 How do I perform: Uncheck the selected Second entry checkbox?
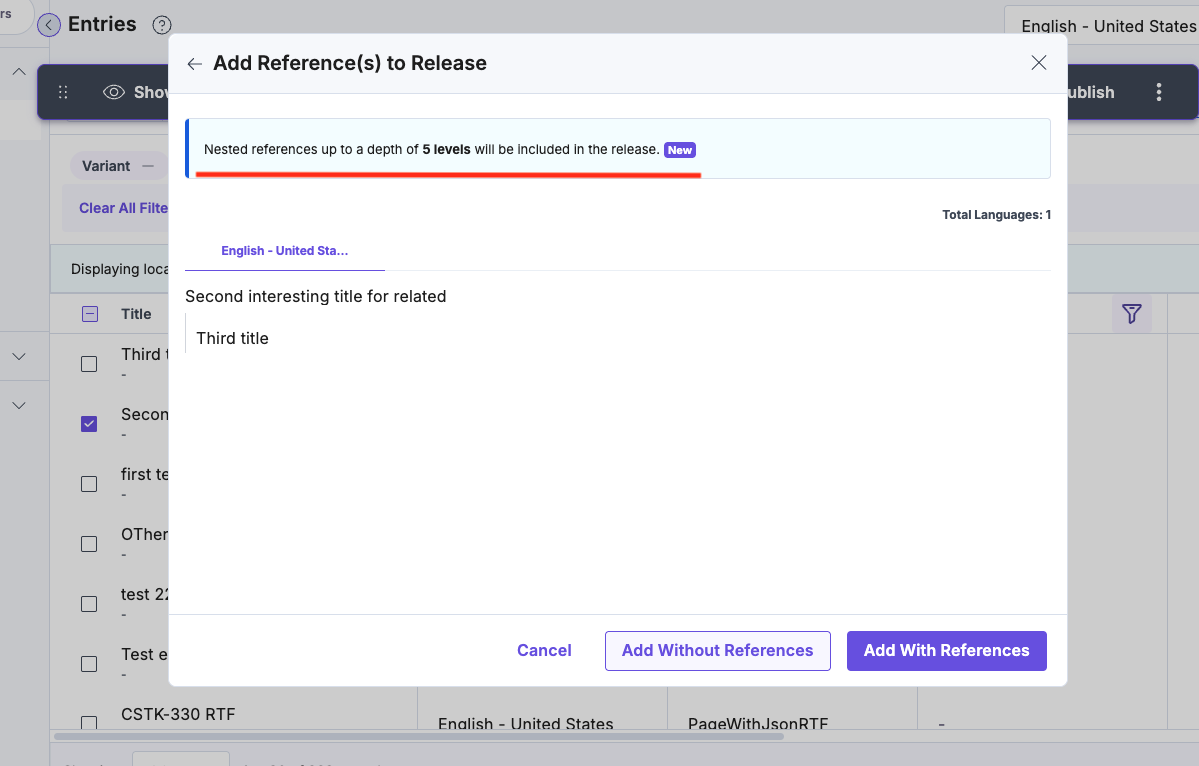88,423
